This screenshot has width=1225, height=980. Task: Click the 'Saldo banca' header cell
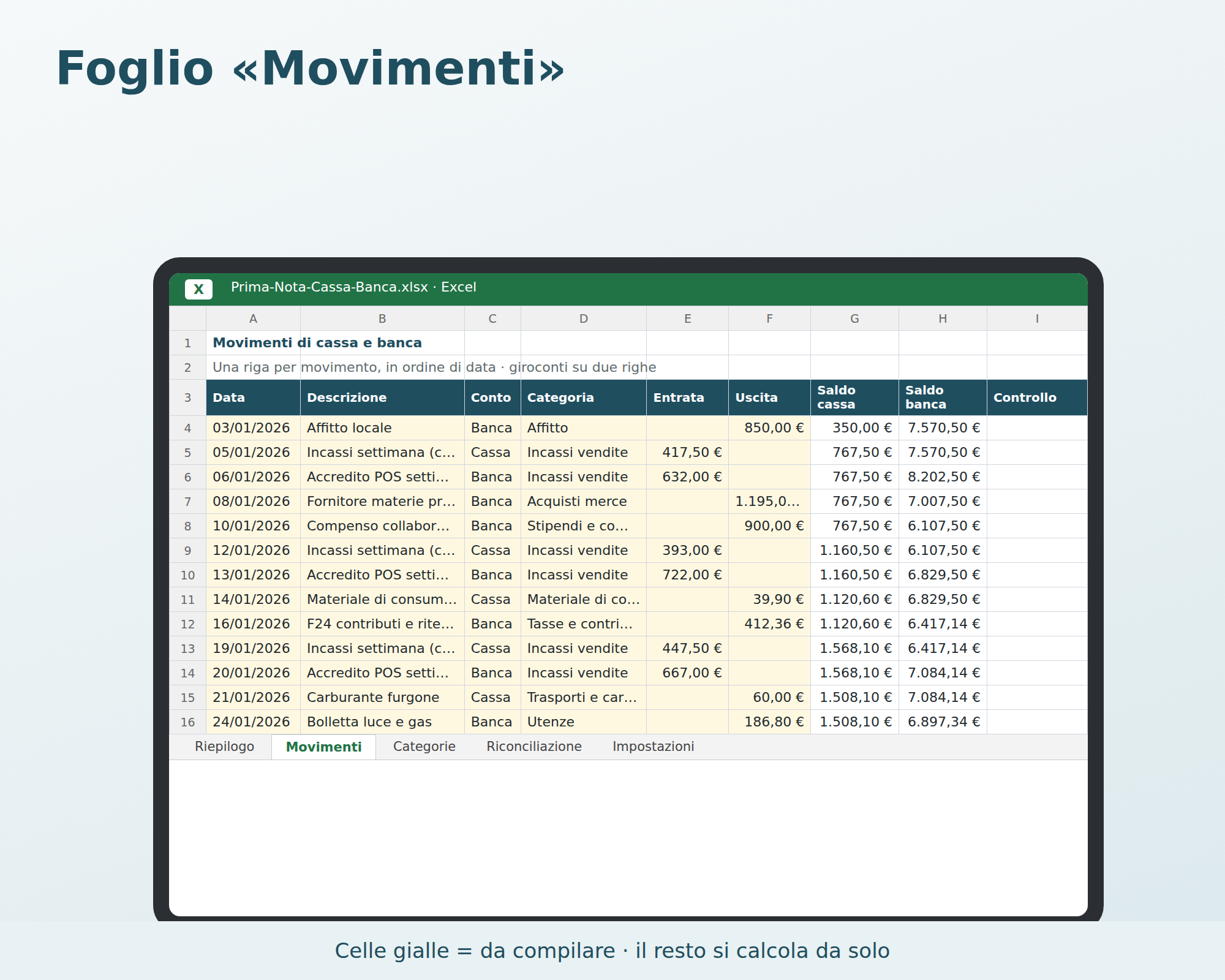[943, 398]
